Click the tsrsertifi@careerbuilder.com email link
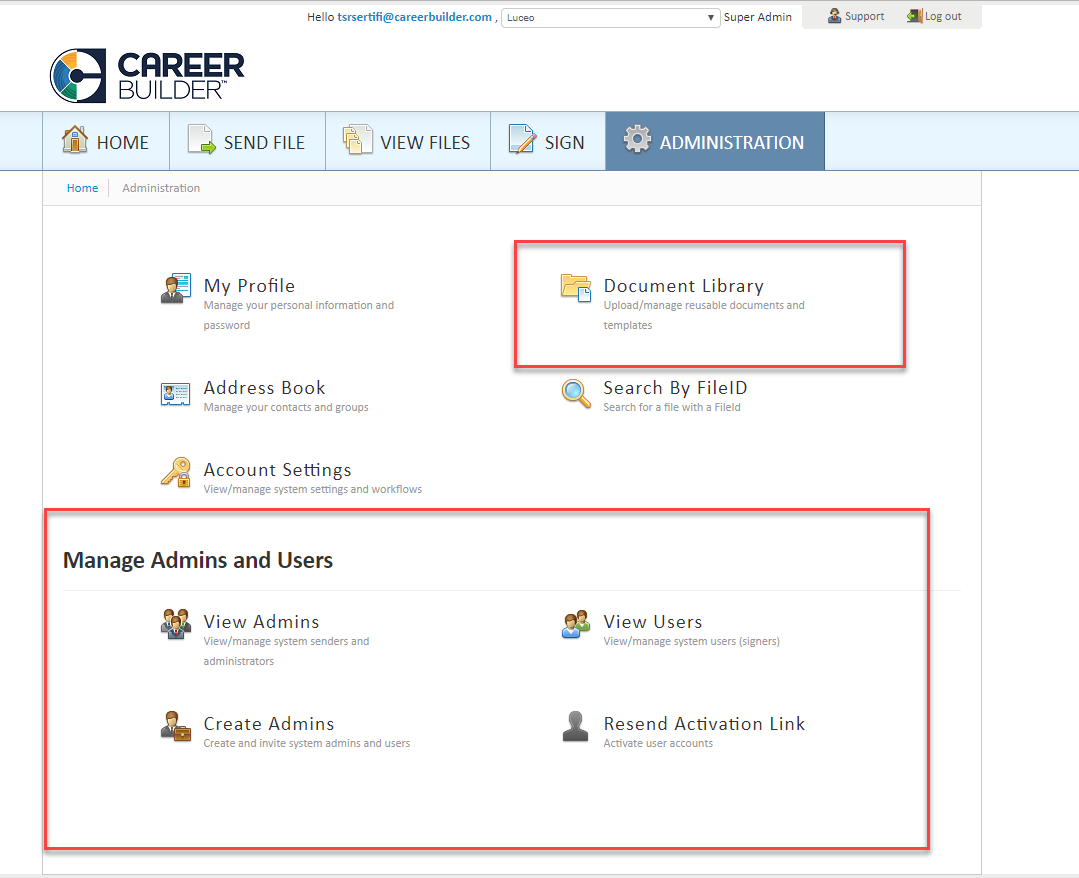This screenshot has width=1079, height=878. click(x=414, y=17)
